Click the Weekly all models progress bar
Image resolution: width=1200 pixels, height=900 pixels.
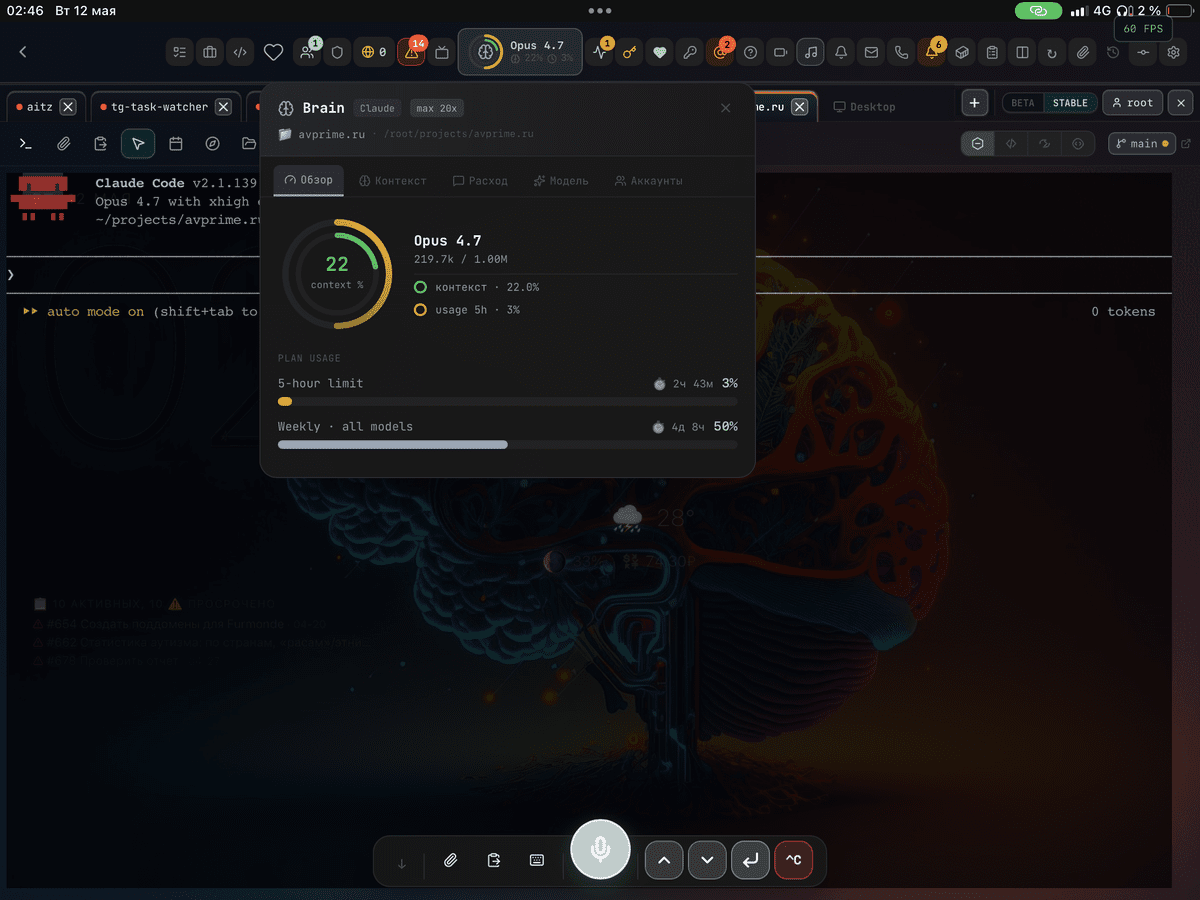pyautogui.click(x=508, y=445)
